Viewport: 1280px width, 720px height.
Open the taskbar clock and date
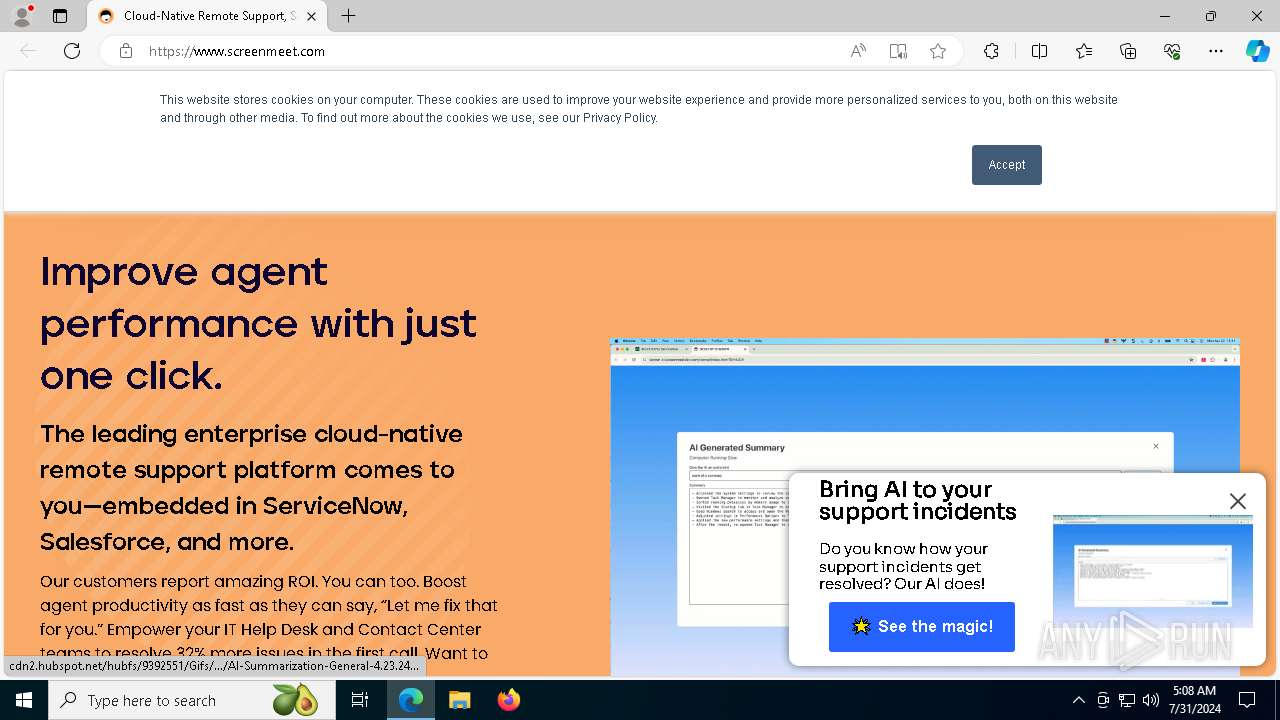click(1193, 700)
